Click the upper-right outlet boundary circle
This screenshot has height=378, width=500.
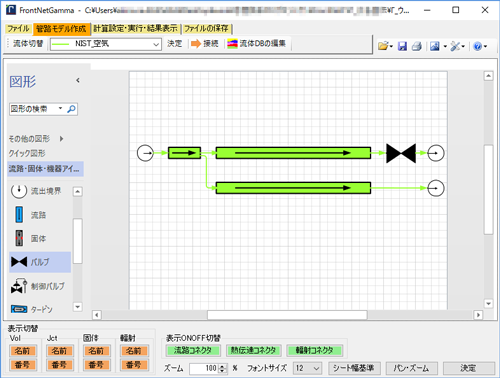[x=436, y=153]
